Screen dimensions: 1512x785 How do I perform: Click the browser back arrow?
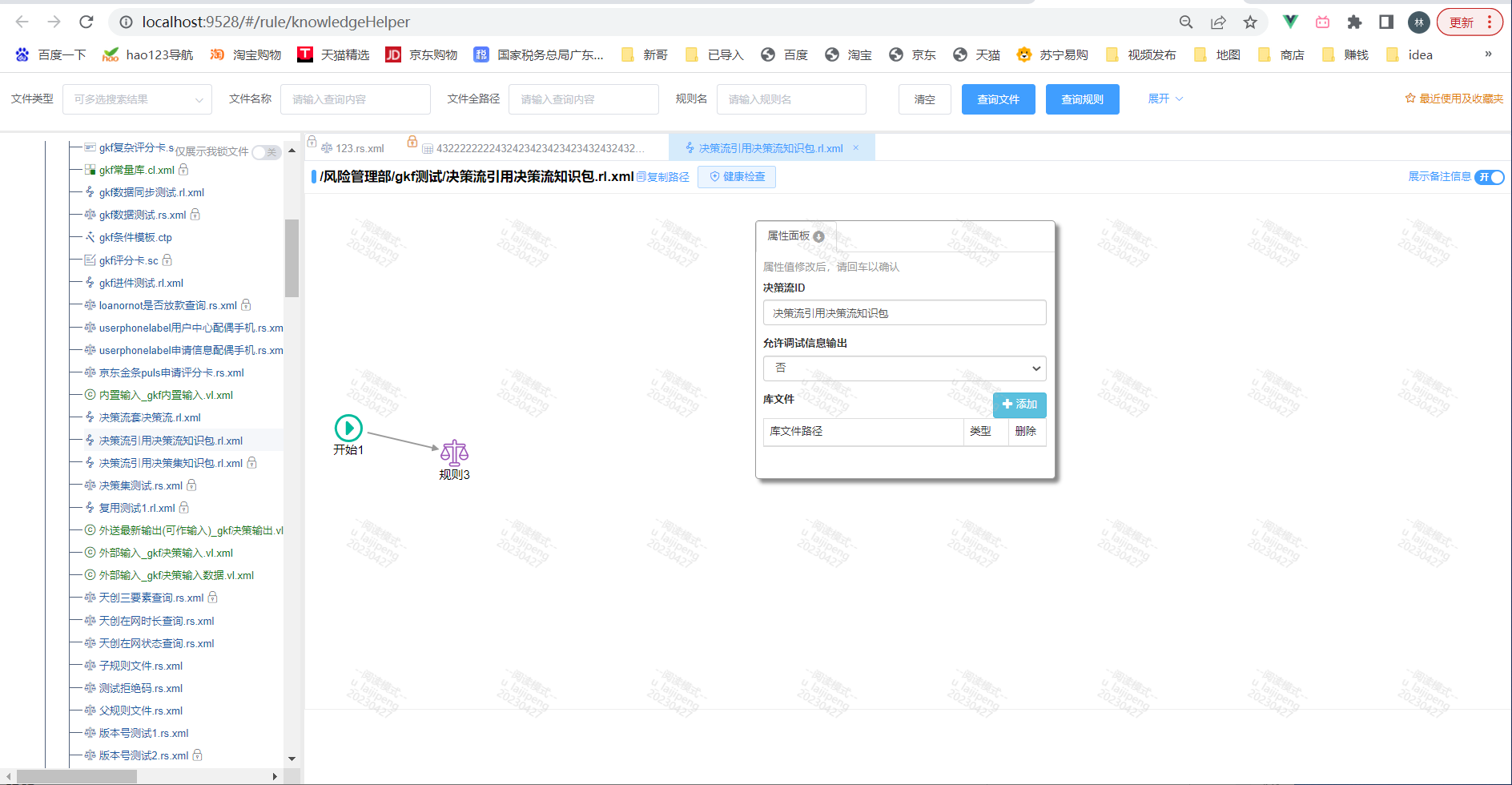click(22, 22)
